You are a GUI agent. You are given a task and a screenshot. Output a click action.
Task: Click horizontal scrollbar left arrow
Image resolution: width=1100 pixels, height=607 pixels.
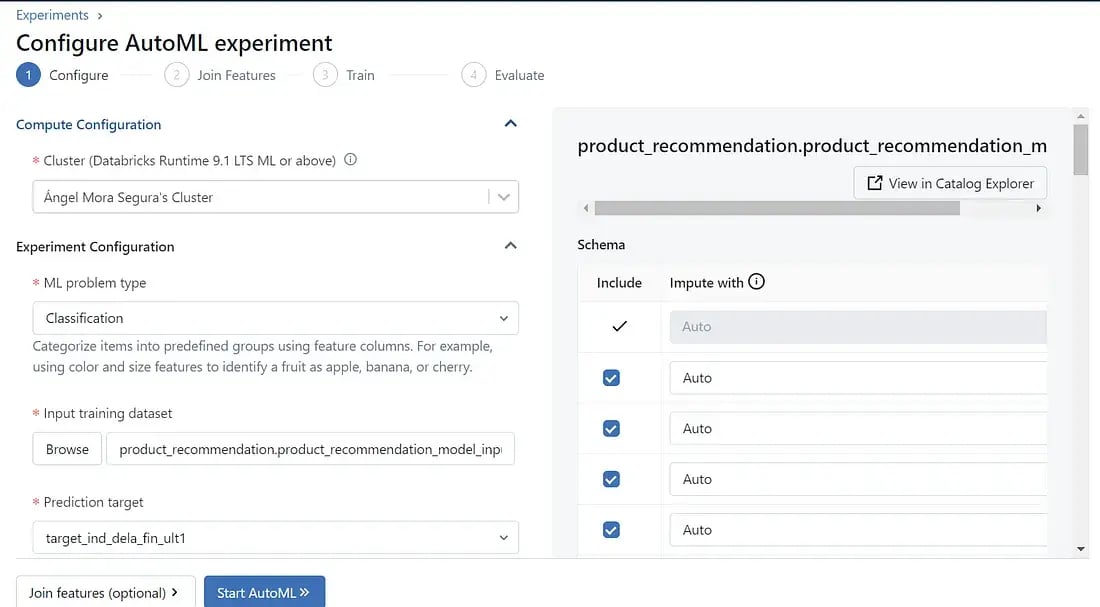pyautogui.click(x=586, y=208)
